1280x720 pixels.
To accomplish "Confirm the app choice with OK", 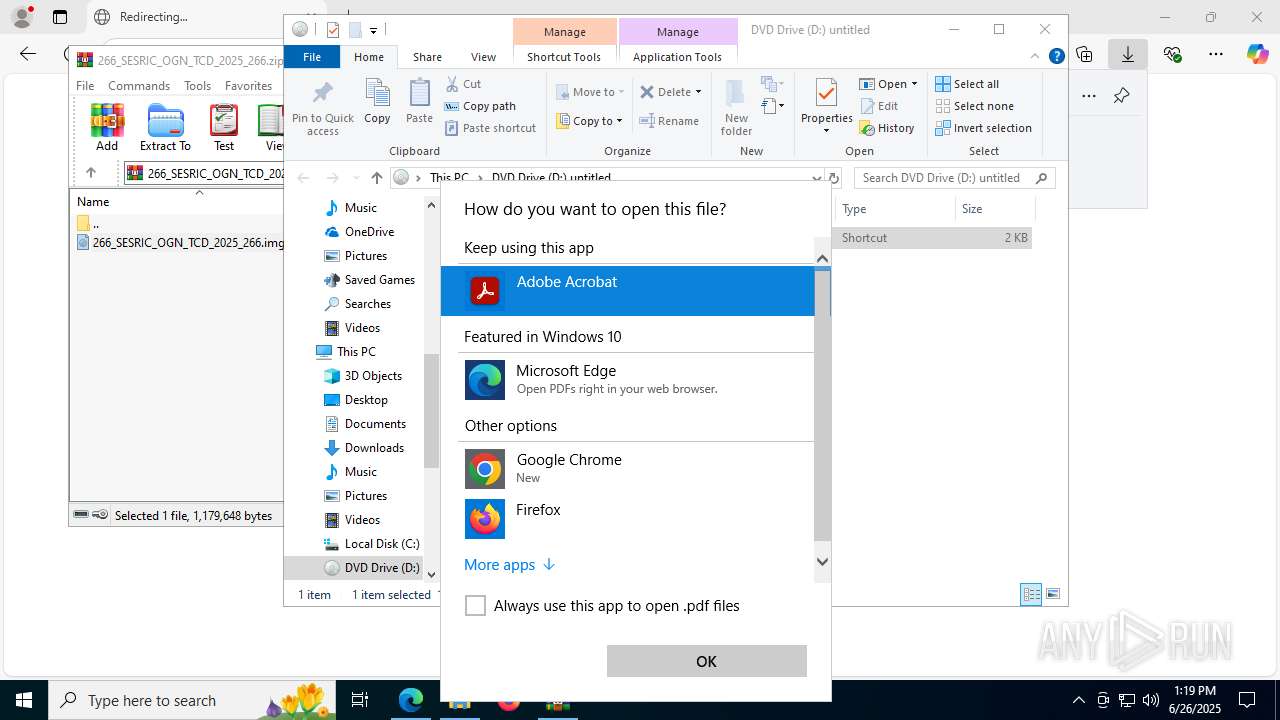I will pos(706,661).
